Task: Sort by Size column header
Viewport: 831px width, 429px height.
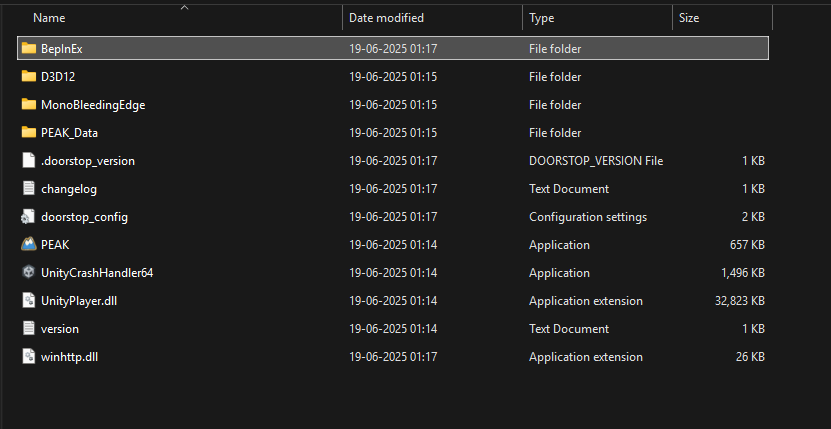Action: 689,18
